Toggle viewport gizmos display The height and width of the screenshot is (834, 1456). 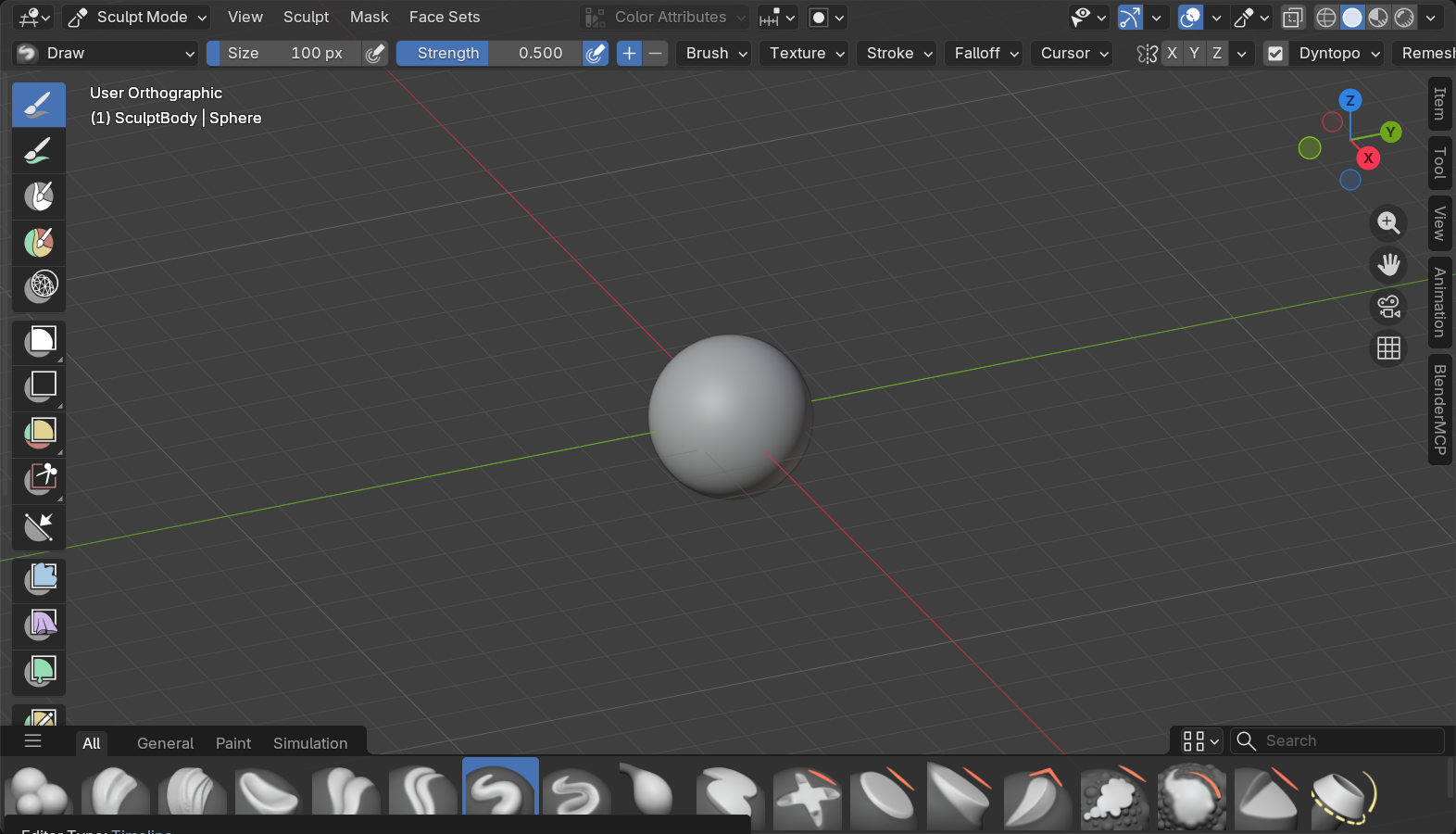1130,18
